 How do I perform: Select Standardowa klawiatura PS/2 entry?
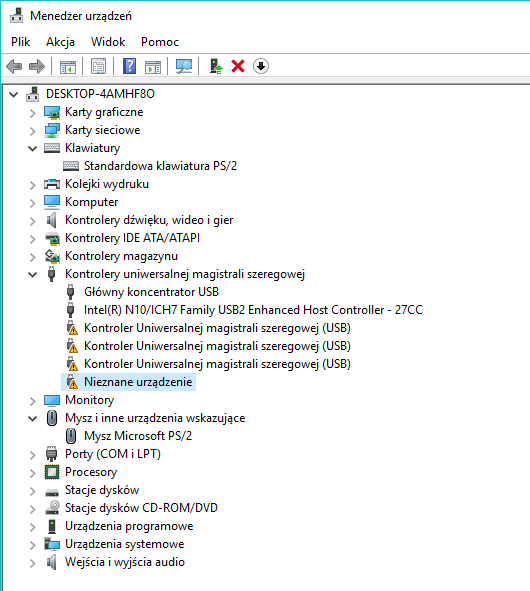click(160, 166)
